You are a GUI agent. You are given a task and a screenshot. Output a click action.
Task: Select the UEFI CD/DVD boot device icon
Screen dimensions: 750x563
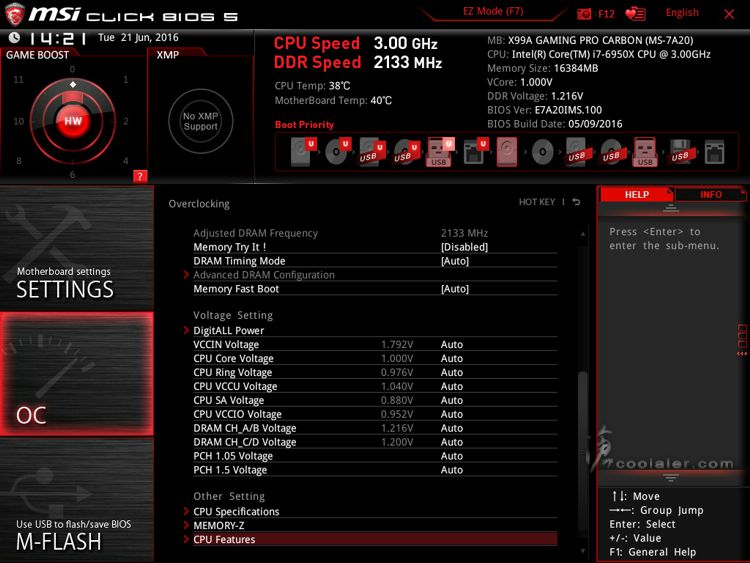338,152
